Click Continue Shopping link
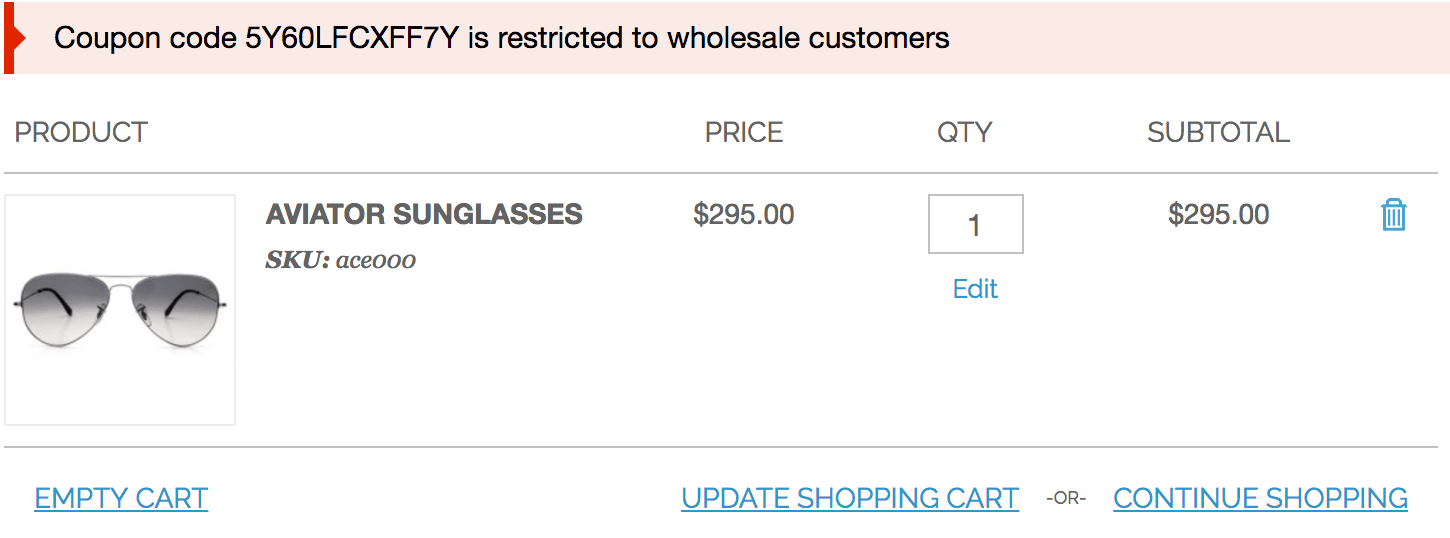This screenshot has width=1450, height=538. [x=1260, y=498]
